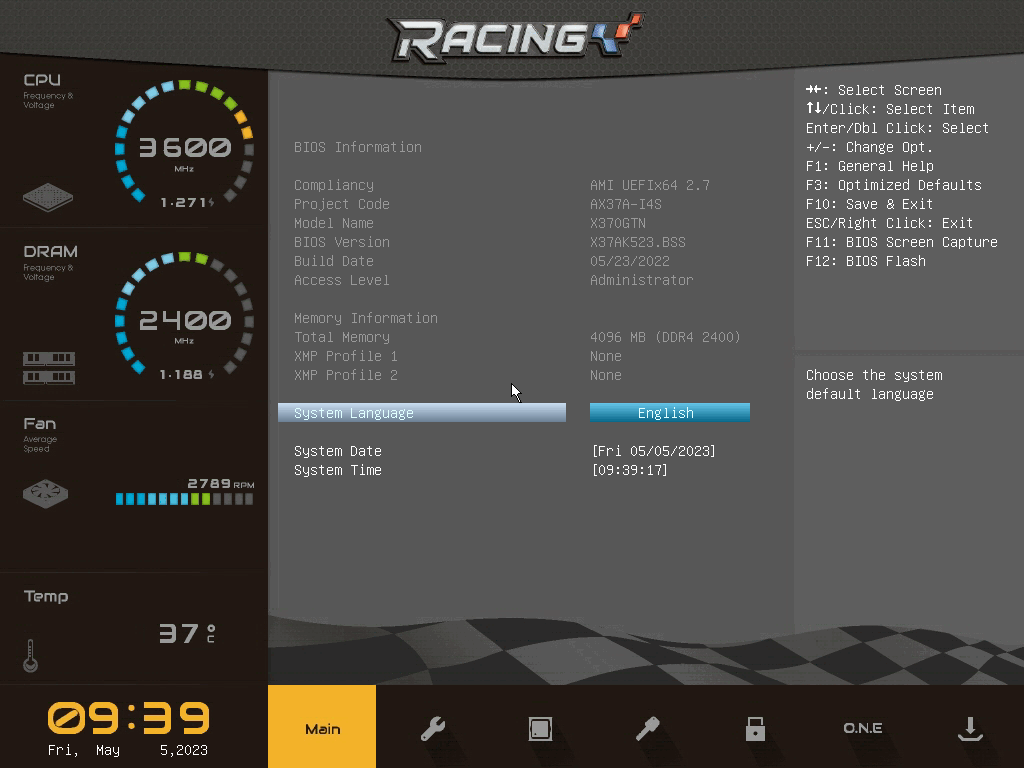
Task: Click the CPU voltage 1.271 reading
Action: pyautogui.click(x=187, y=202)
